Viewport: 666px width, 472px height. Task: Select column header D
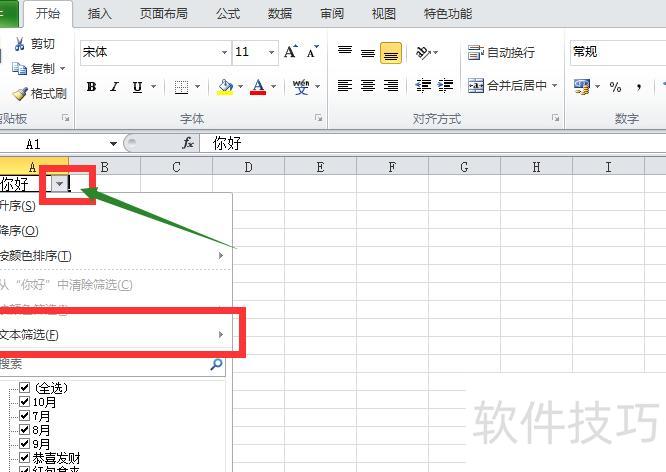click(248, 167)
